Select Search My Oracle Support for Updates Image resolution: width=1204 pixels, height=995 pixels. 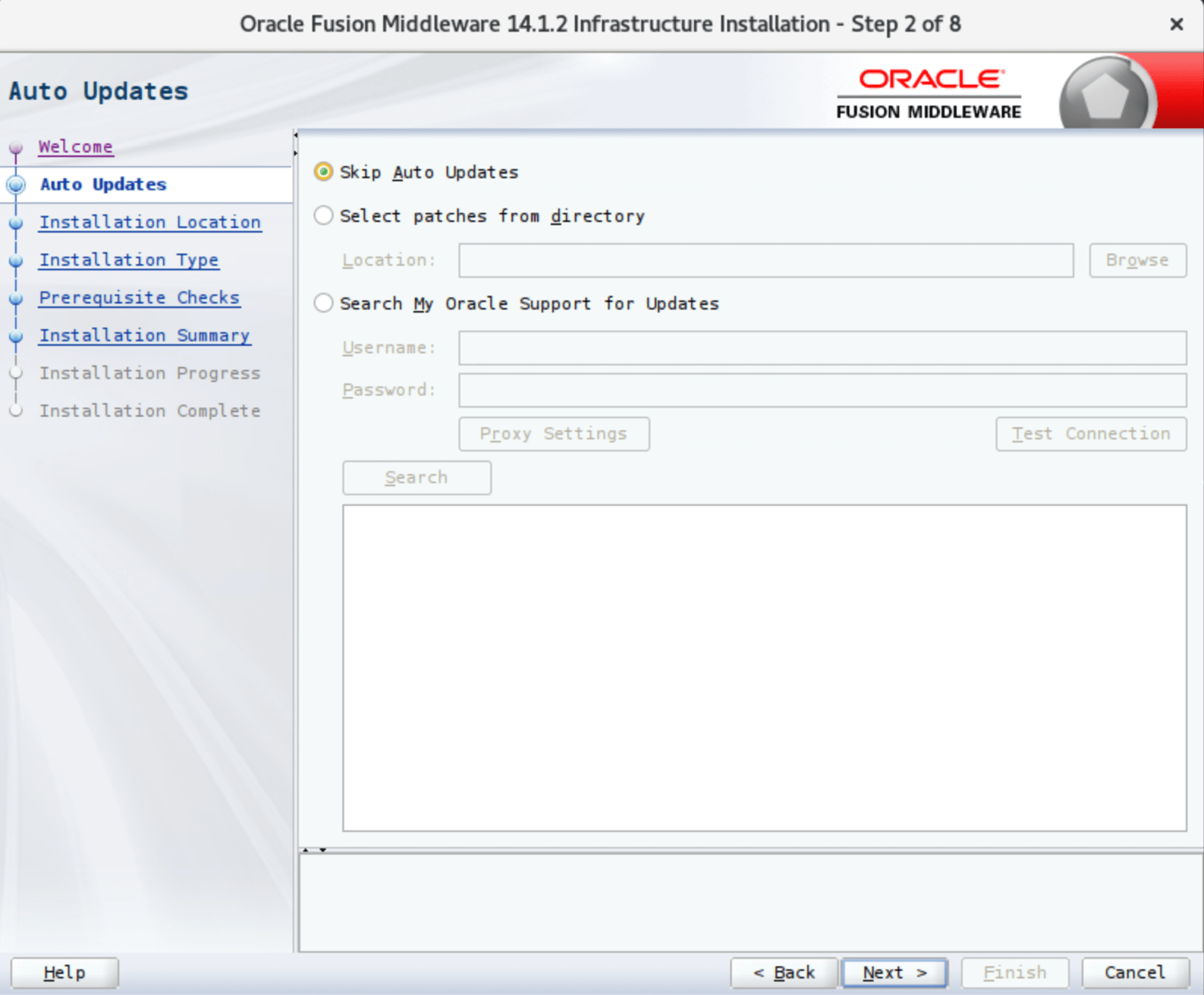pyautogui.click(x=323, y=303)
